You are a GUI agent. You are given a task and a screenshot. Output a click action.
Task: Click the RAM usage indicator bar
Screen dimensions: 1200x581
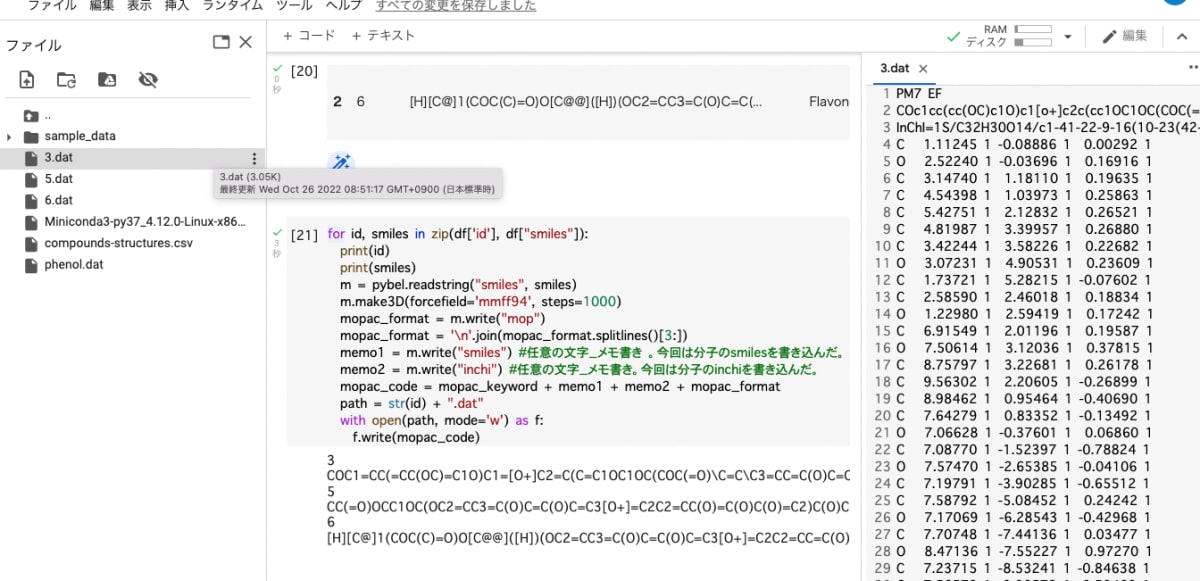click(x=1033, y=28)
